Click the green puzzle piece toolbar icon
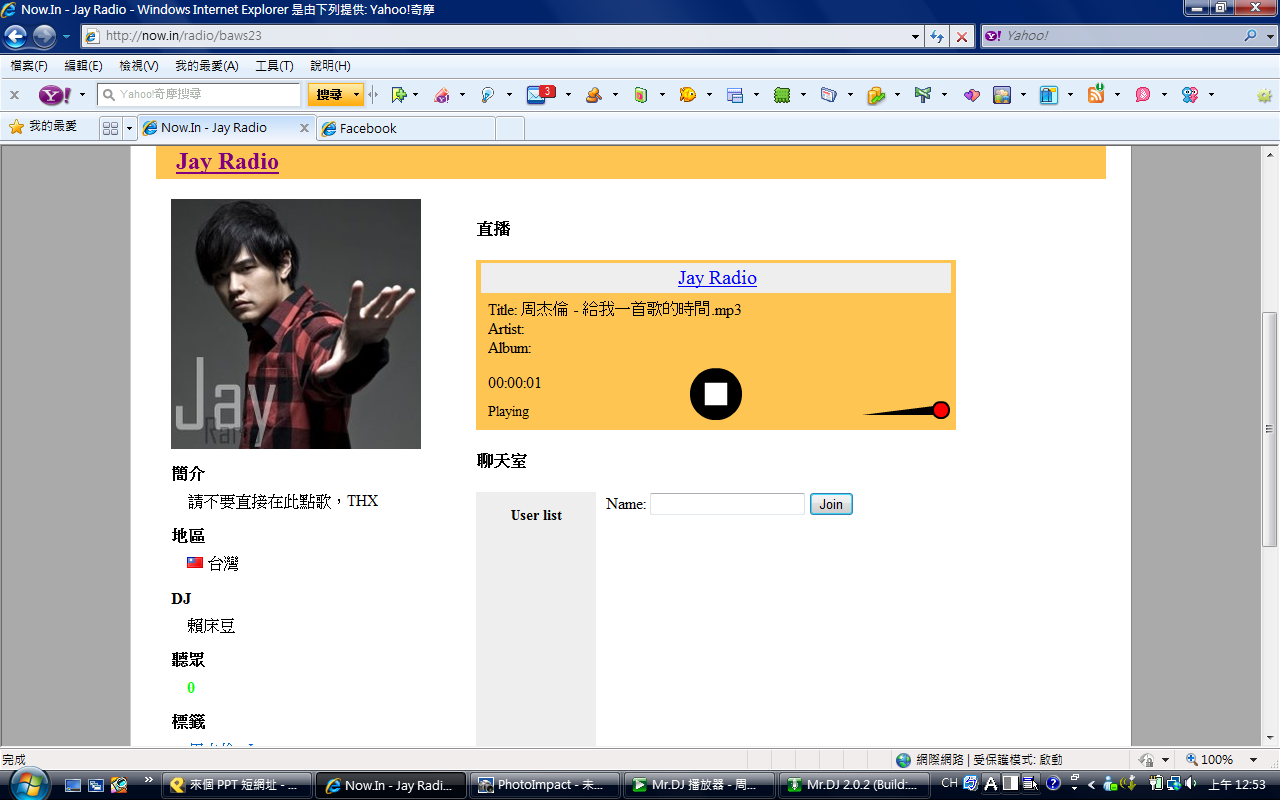The image size is (1280, 800). click(782, 95)
